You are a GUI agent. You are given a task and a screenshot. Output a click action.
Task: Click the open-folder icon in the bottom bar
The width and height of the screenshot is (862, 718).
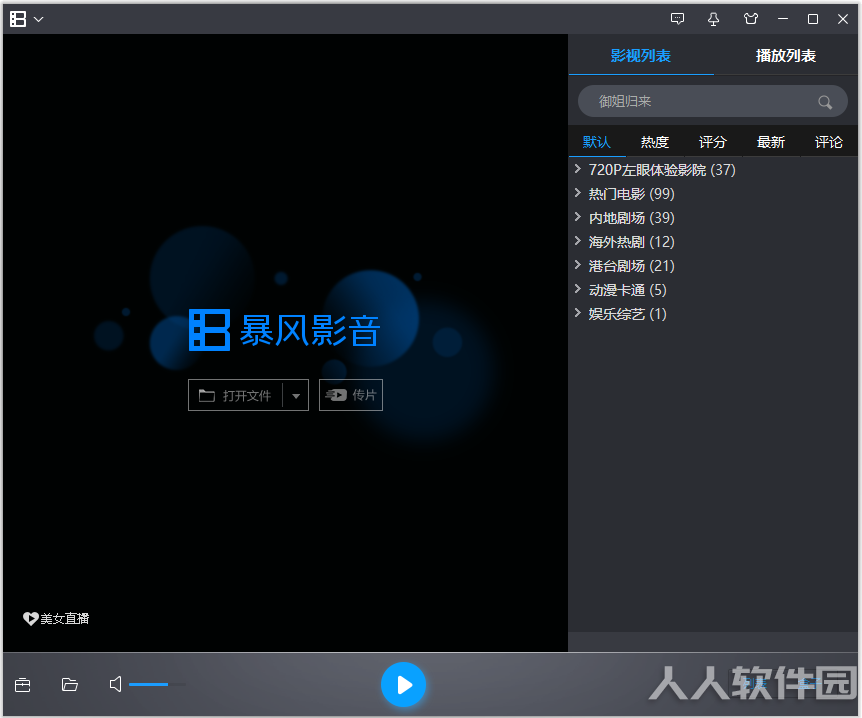69,684
